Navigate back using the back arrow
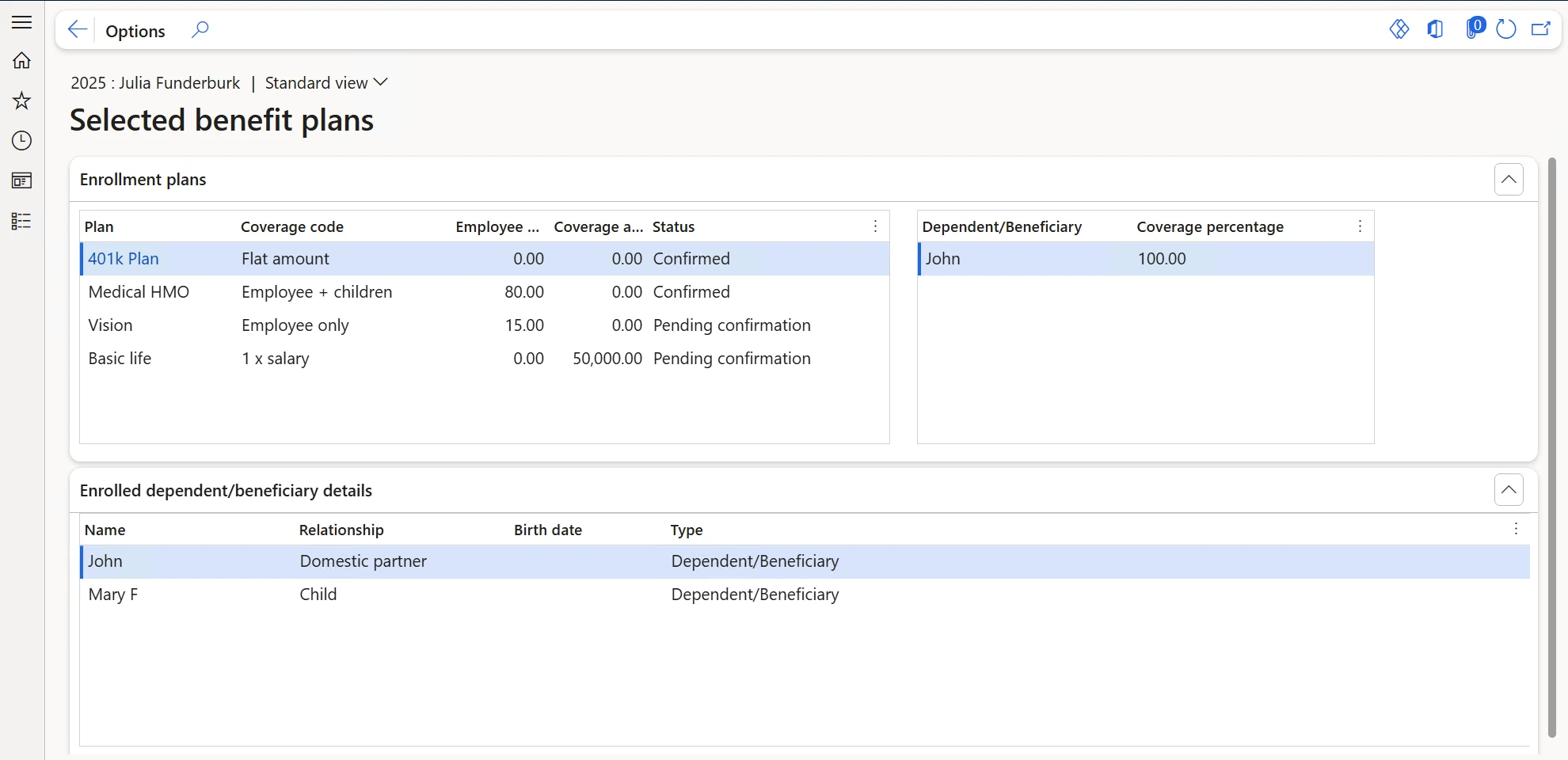The image size is (1568, 760). [x=77, y=29]
